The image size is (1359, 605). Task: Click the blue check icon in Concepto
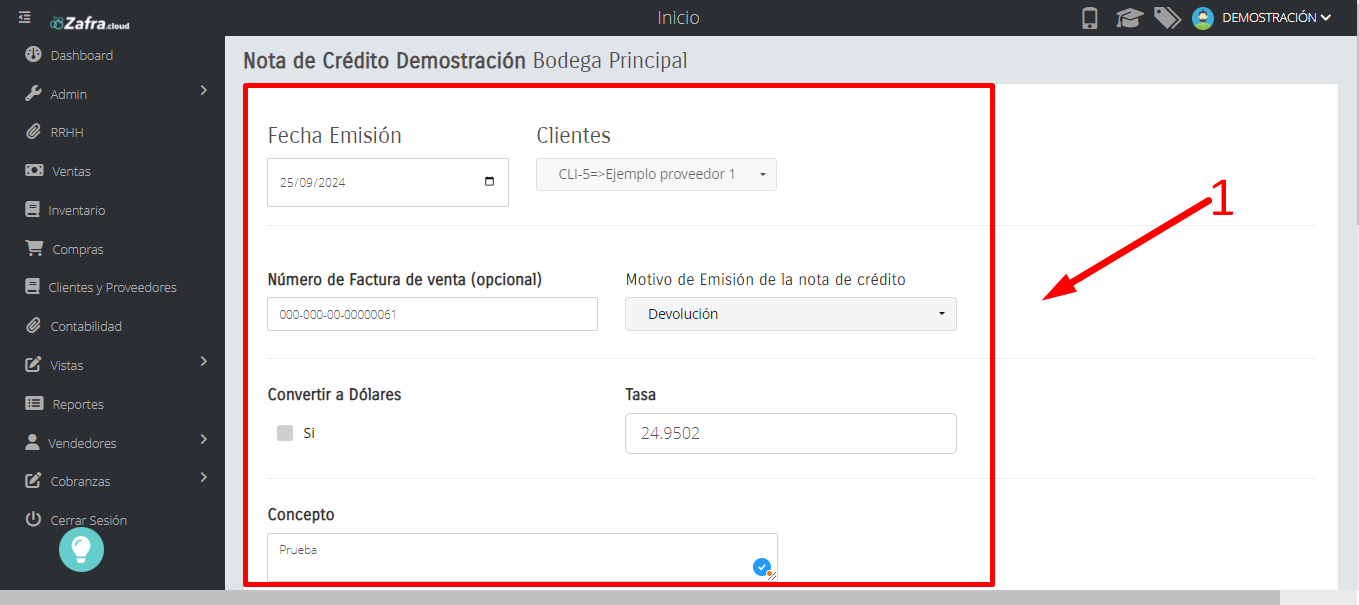tap(762, 567)
